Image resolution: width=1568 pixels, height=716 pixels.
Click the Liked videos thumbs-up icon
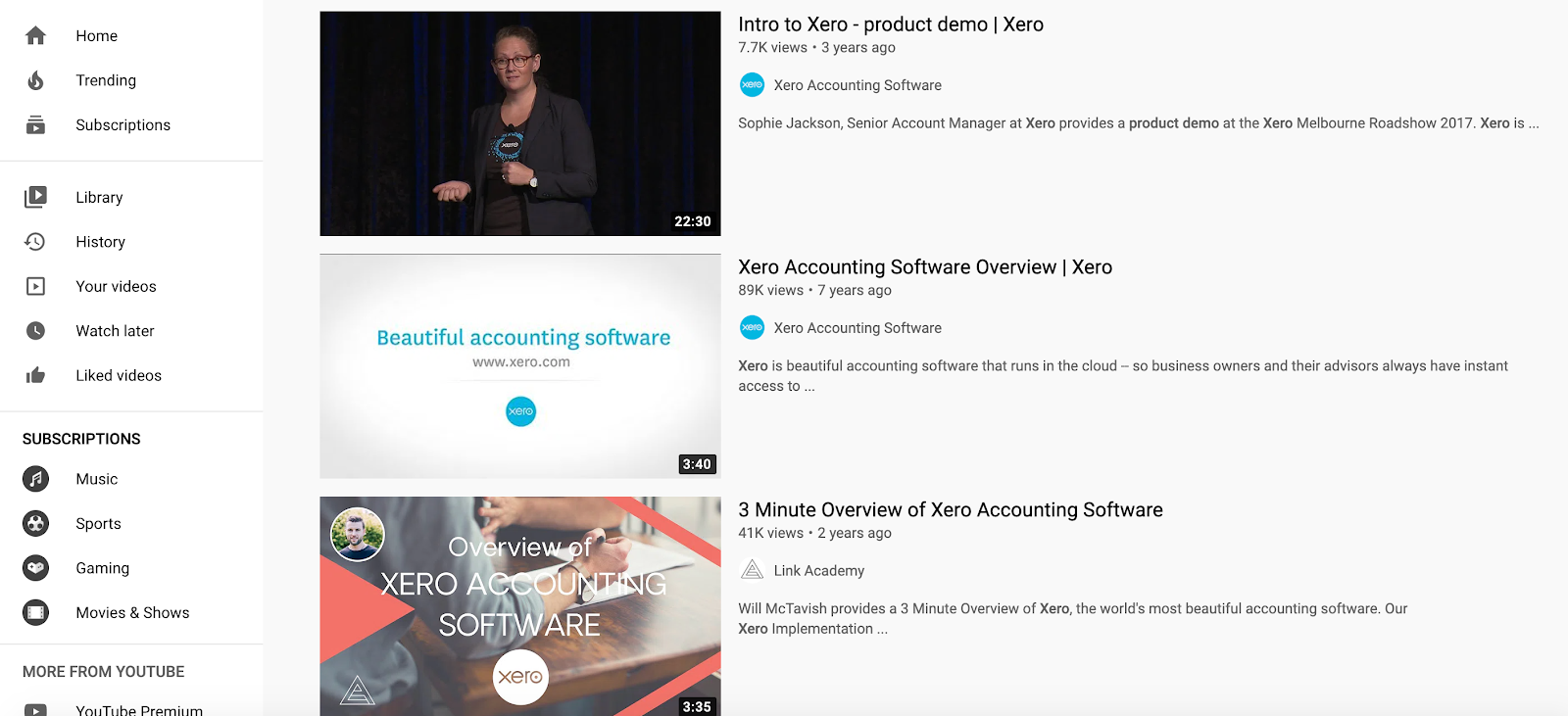35,375
